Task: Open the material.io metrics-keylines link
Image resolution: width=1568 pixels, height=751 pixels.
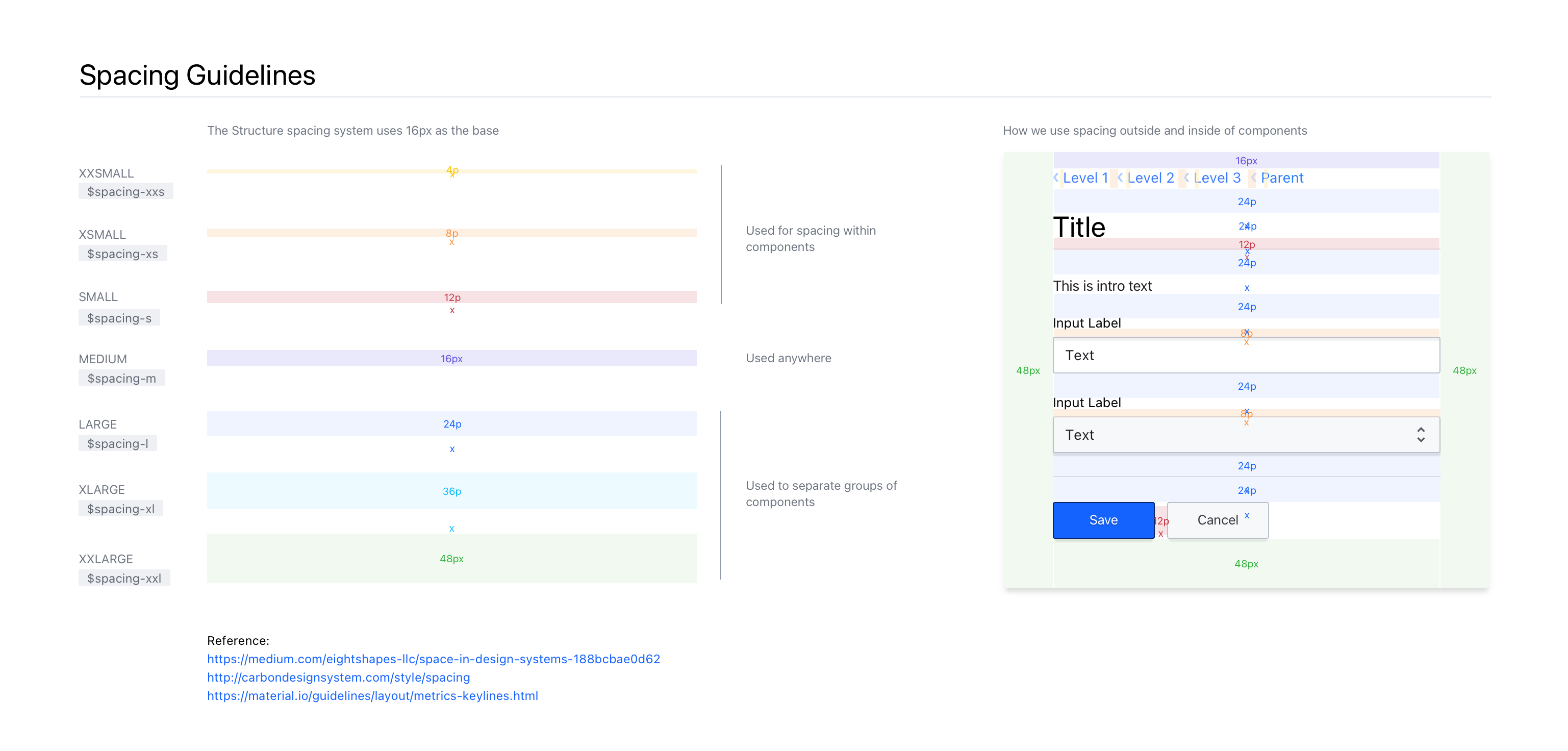Action: coord(372,695)
